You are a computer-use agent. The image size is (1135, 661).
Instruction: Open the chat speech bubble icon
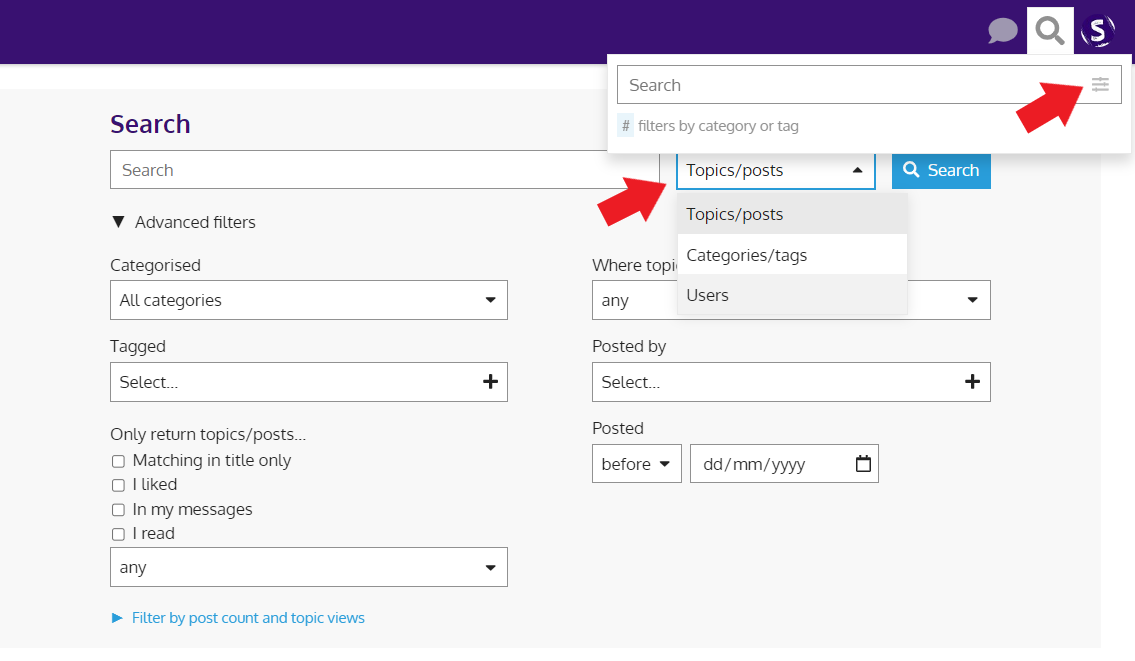click(x=1002, y=31)
